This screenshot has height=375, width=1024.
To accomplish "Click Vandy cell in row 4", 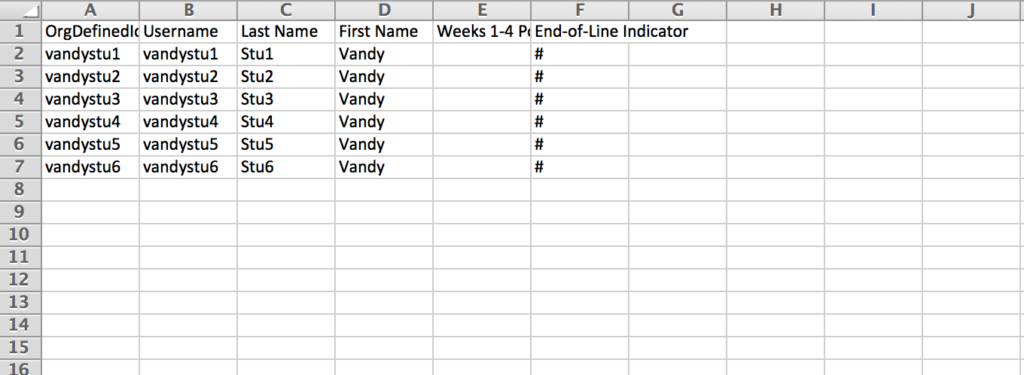I will tap(384, 99).
